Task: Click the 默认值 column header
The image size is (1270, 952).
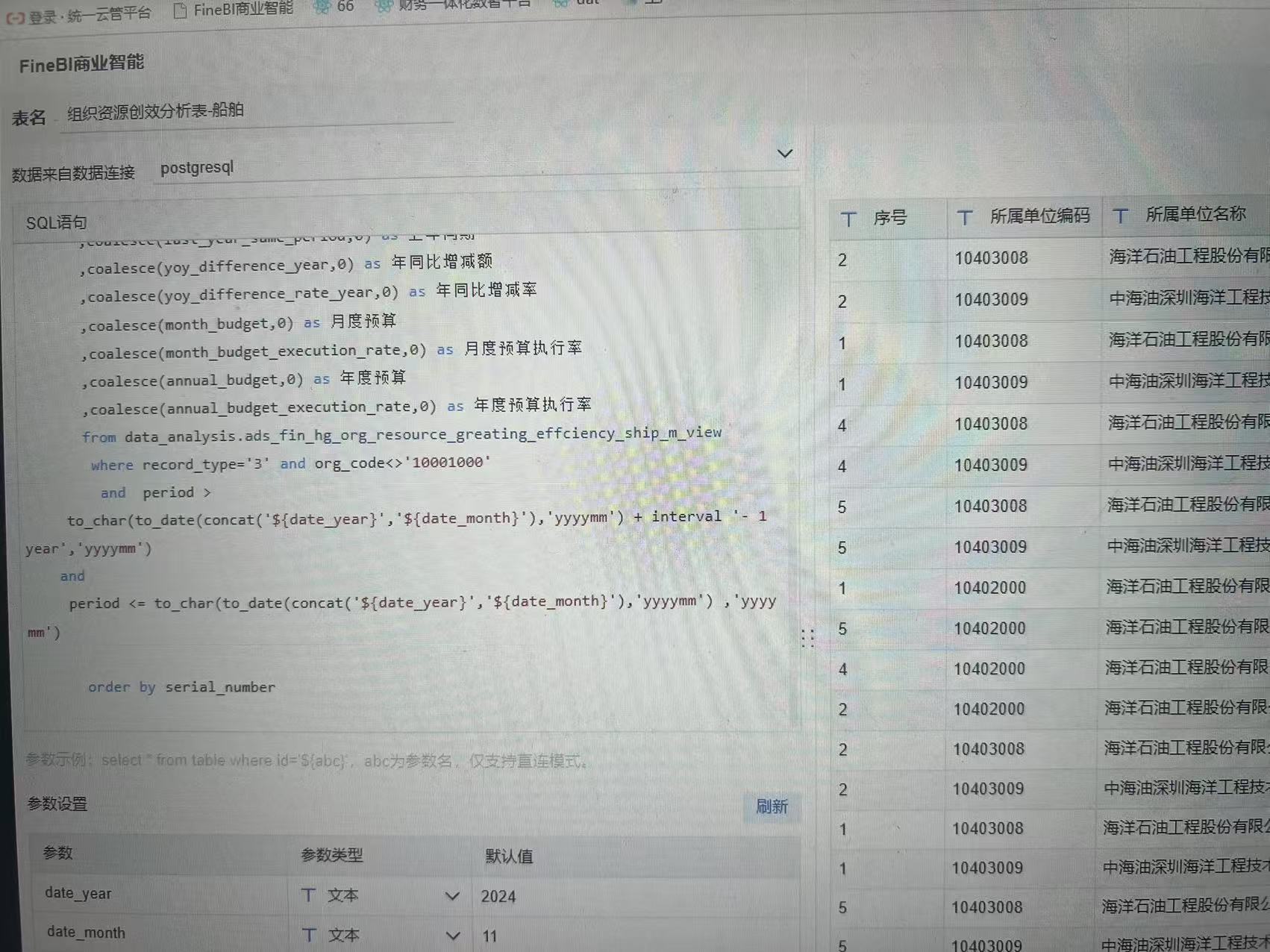Action: 509,857
